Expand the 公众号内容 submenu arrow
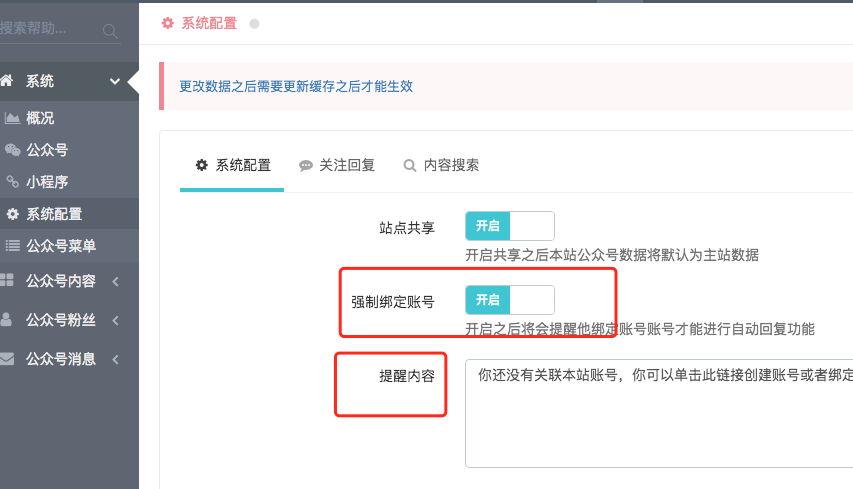The width and height of the screenshot is (853, 489). [115, 281]
